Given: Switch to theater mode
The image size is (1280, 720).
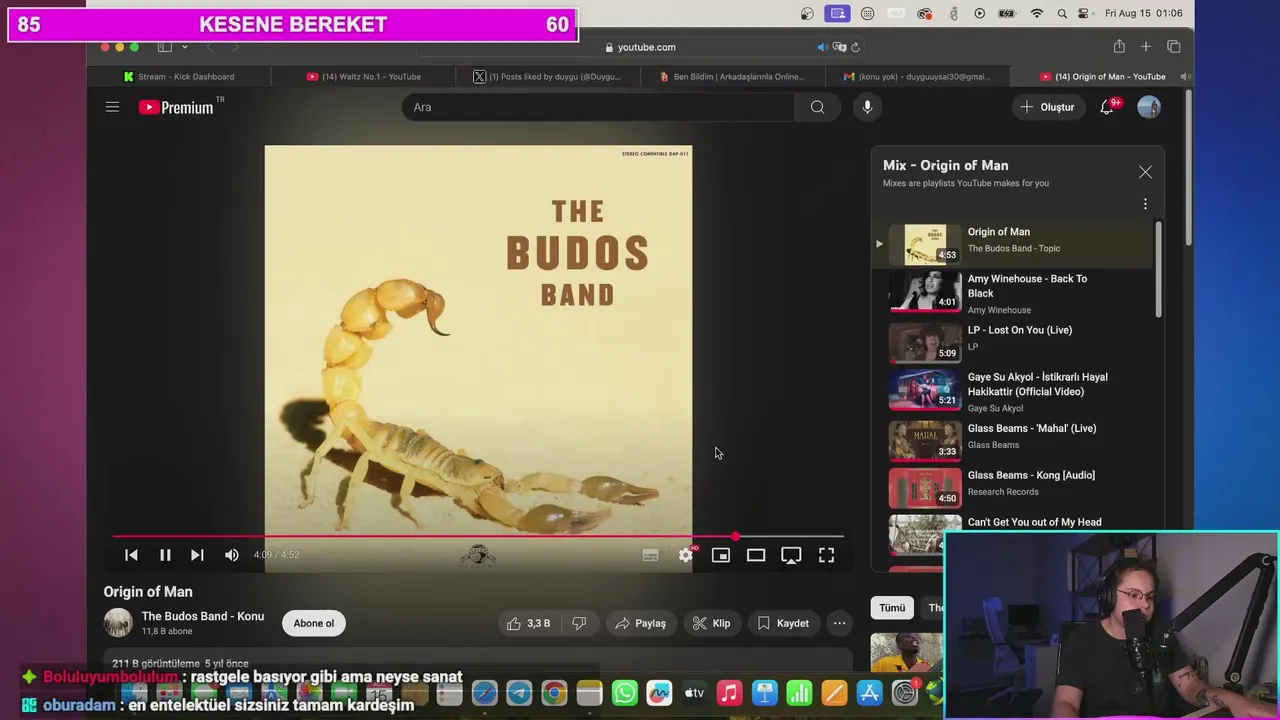Looking at the screenshot, I should [756, 555].
